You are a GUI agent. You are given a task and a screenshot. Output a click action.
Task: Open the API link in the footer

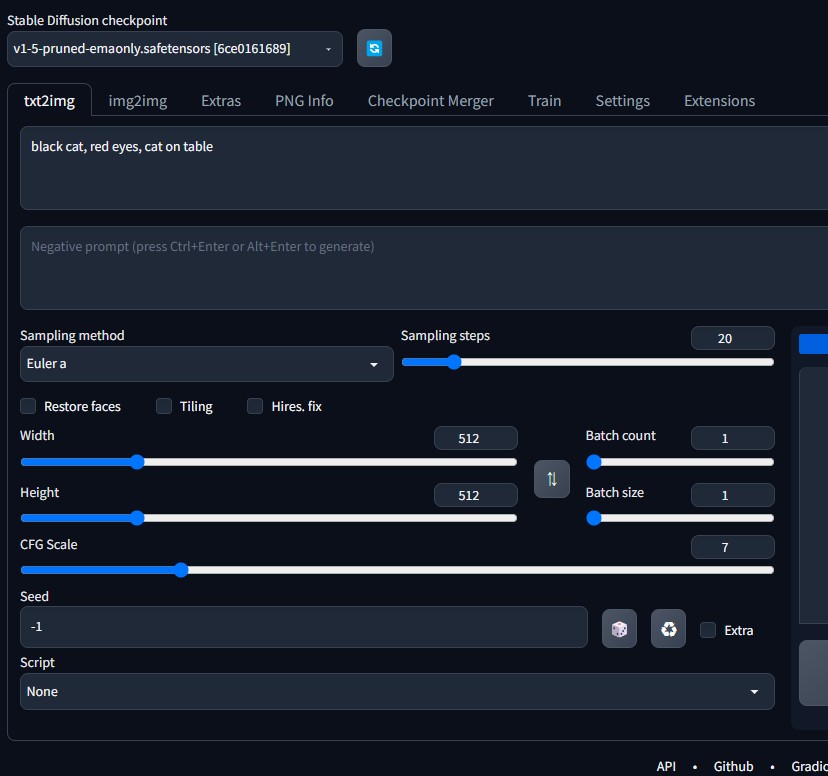tap(666, 765)
